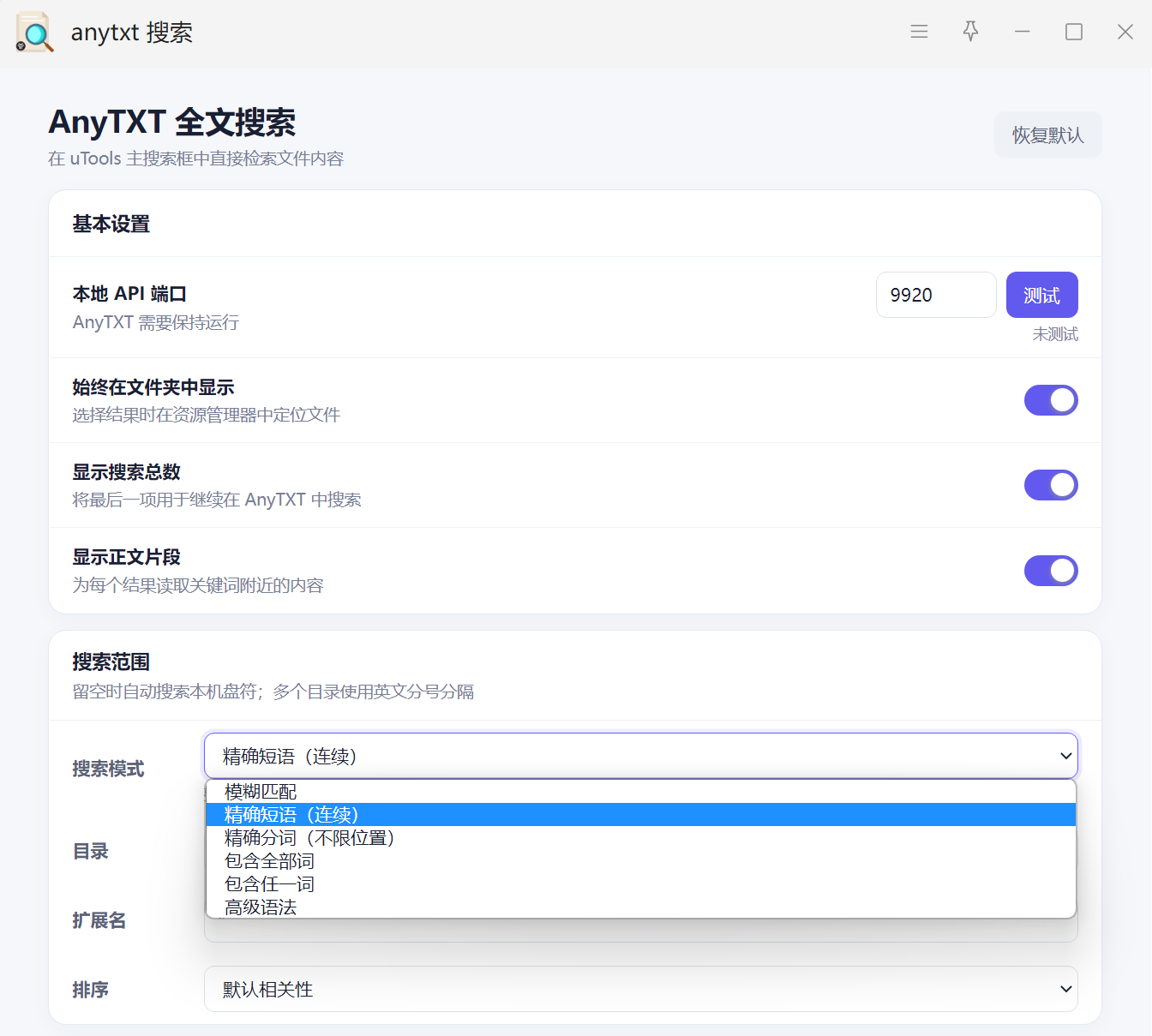Select 模糊匹配 option
Screen dimensions: 1152x1036
(640, 792)
